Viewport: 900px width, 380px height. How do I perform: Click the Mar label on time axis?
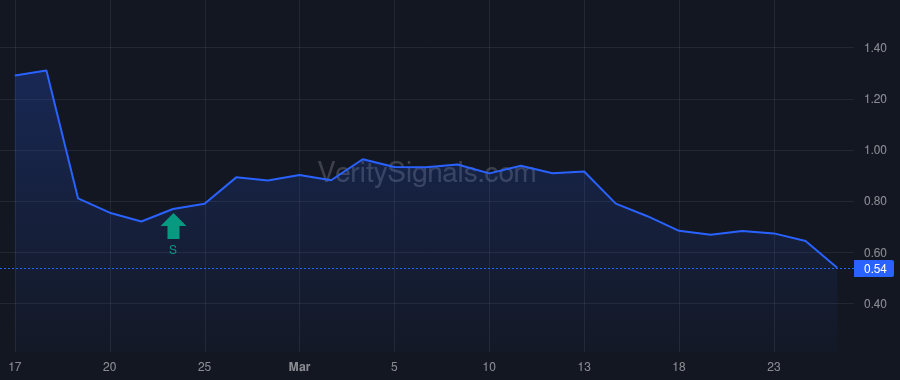[x=300, y=366]
